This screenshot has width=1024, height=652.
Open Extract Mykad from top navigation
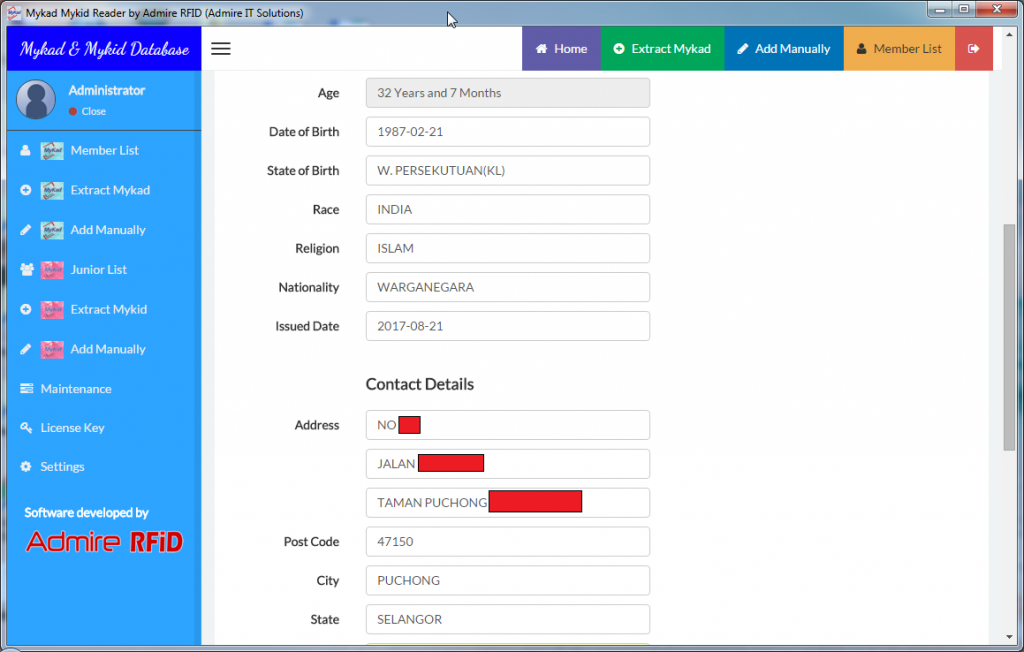662,49
